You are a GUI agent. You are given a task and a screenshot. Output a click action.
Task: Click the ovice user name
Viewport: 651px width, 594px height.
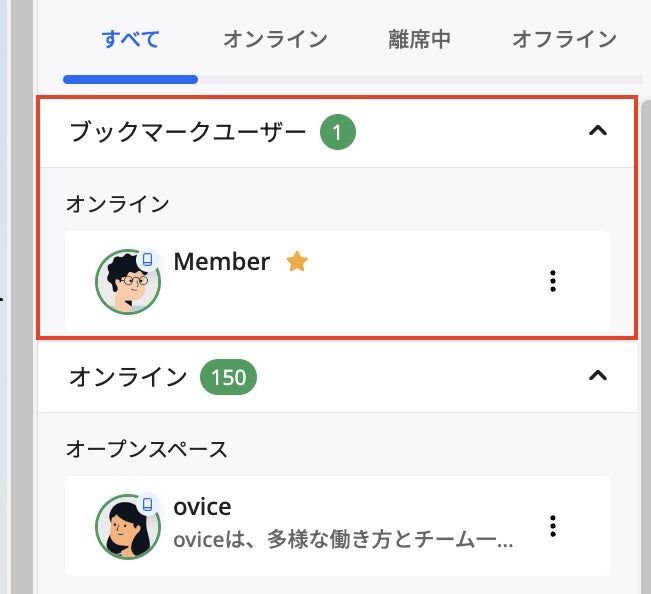pos(202,507)
